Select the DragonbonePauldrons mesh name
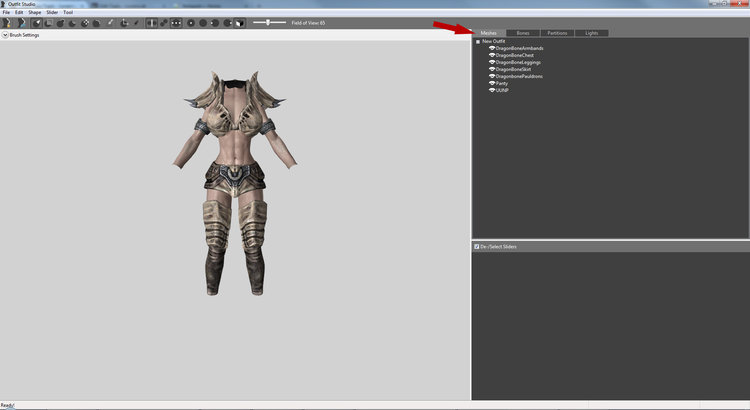The width and height of the screenshot is (750, 410). pyautogui.click(x=519, y=76)
